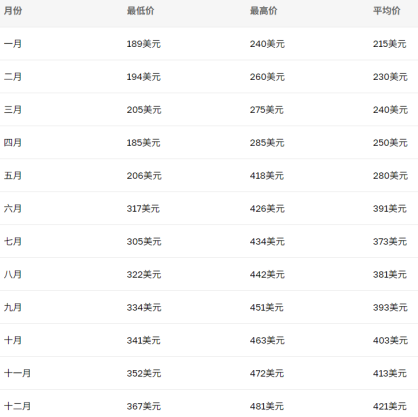Select the 十一月 row label
The height and width of the screenshot is (417, 418).
(x=17, y=373)
